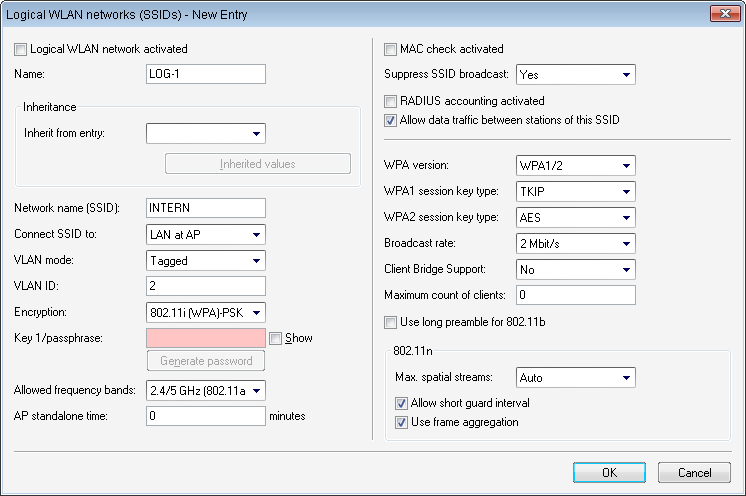Enable Logical WLAN network activated checkbox
Screen dimensions: 746x496
tap(22, 49)
